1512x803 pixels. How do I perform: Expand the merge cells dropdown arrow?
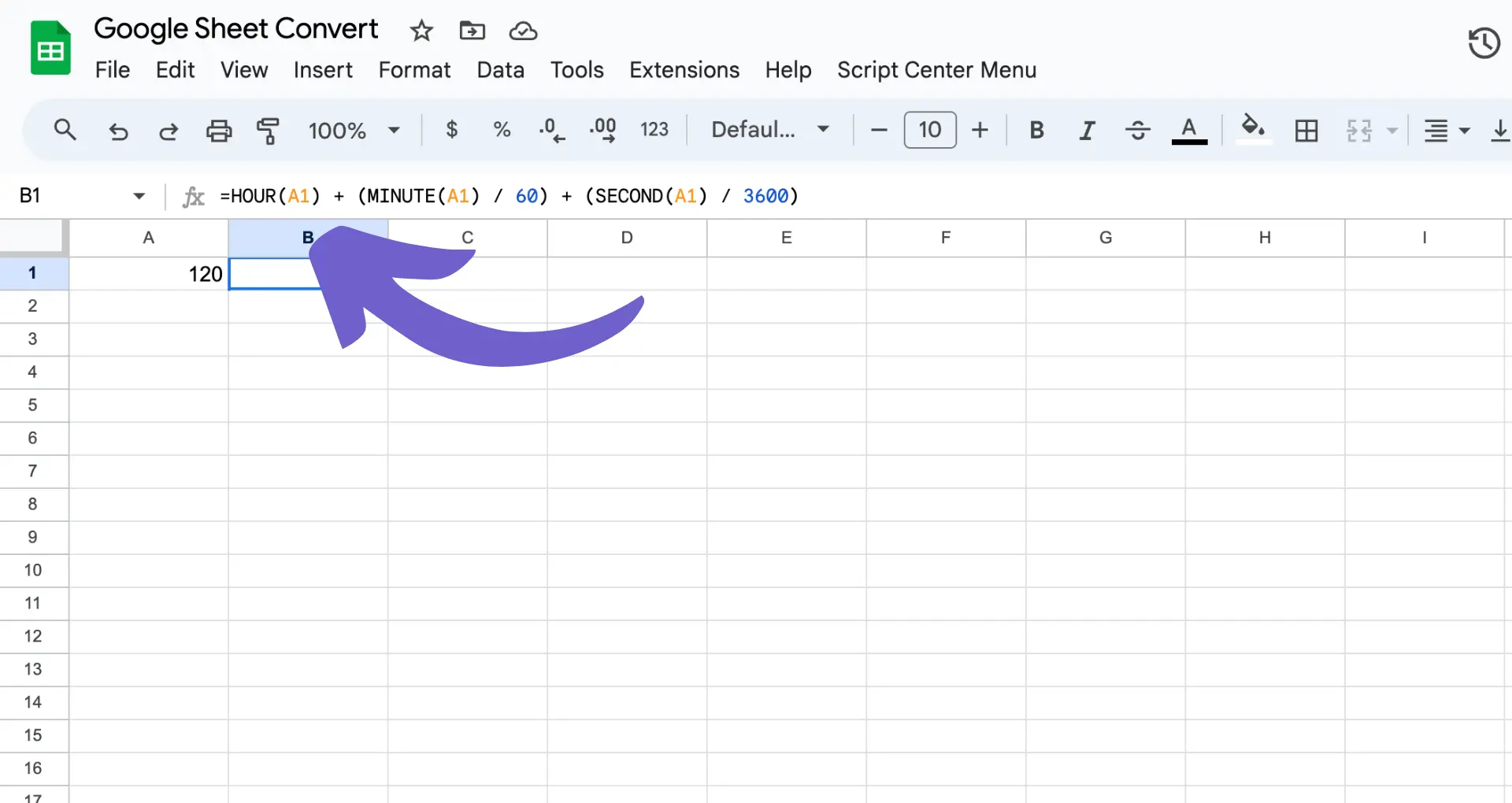(x=1392, y=131)
